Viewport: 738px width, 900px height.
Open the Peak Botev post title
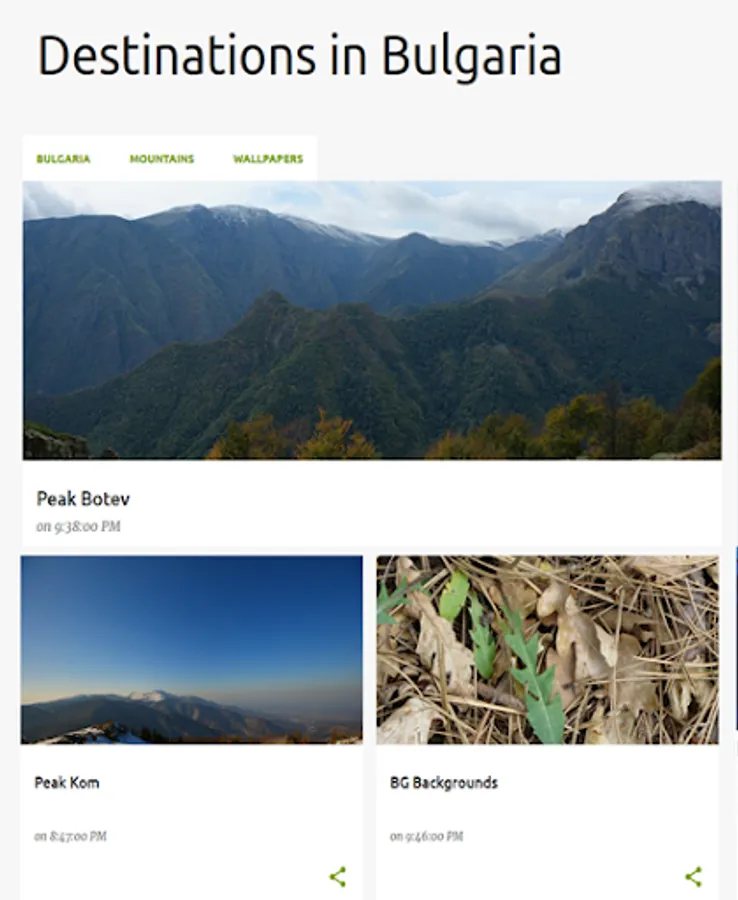(x=83, y=499)
